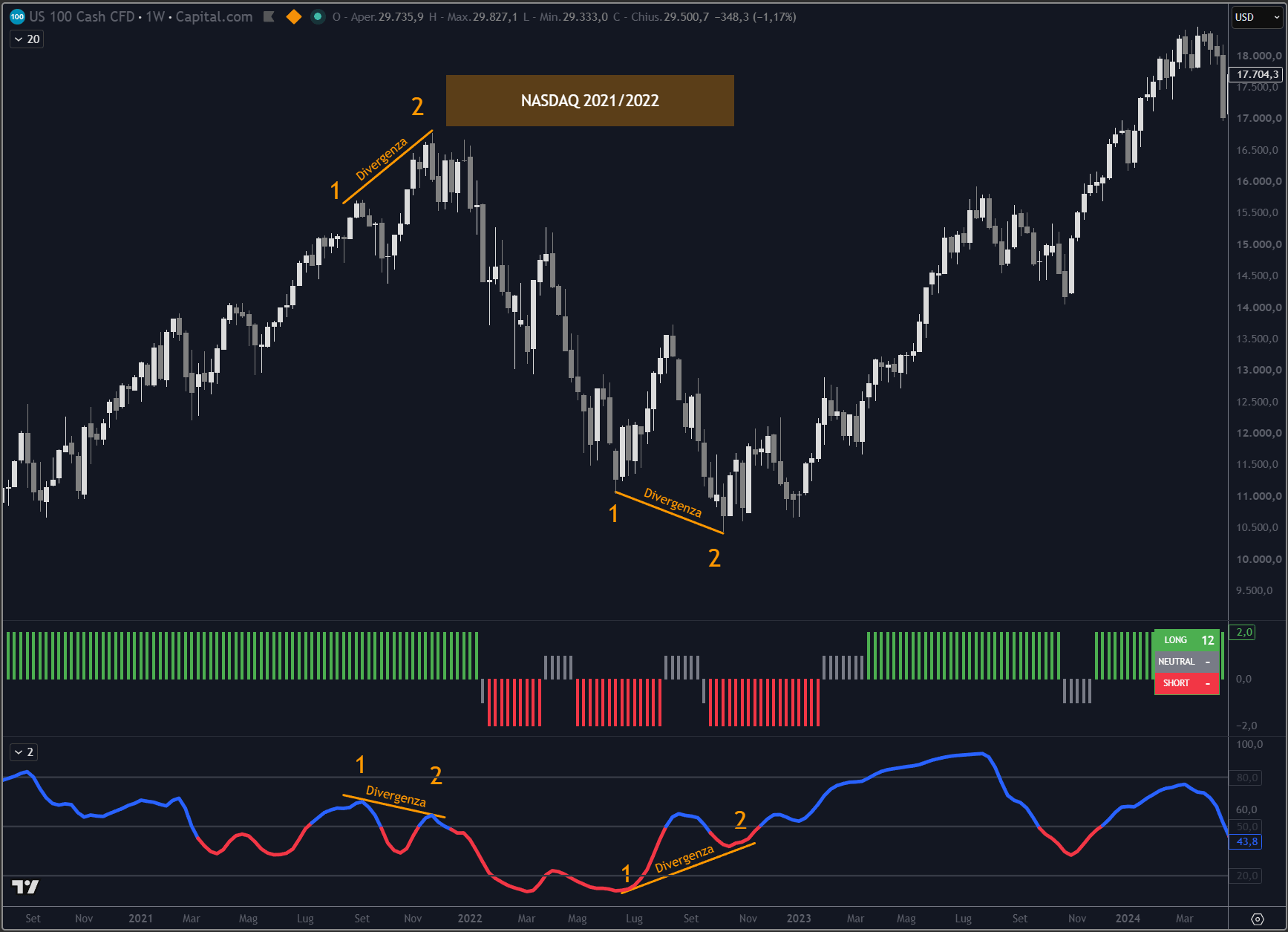Click the 20,0 oscillator level label
Screen dimensions: 1288x932
1247,876
